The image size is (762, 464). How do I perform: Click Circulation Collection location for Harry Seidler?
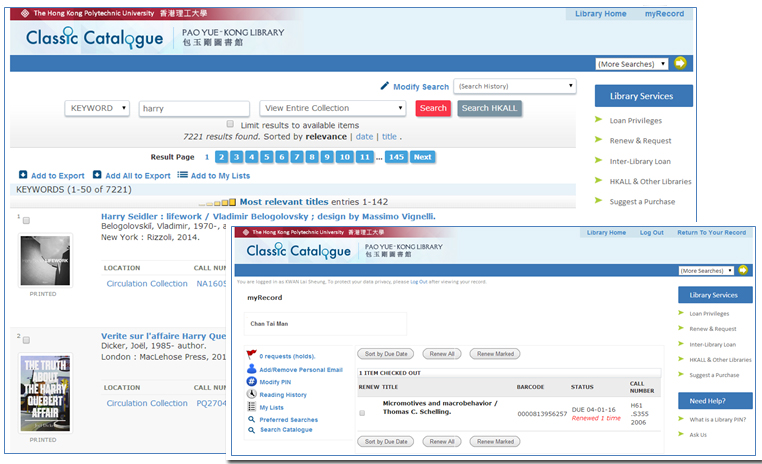[147, 283]
